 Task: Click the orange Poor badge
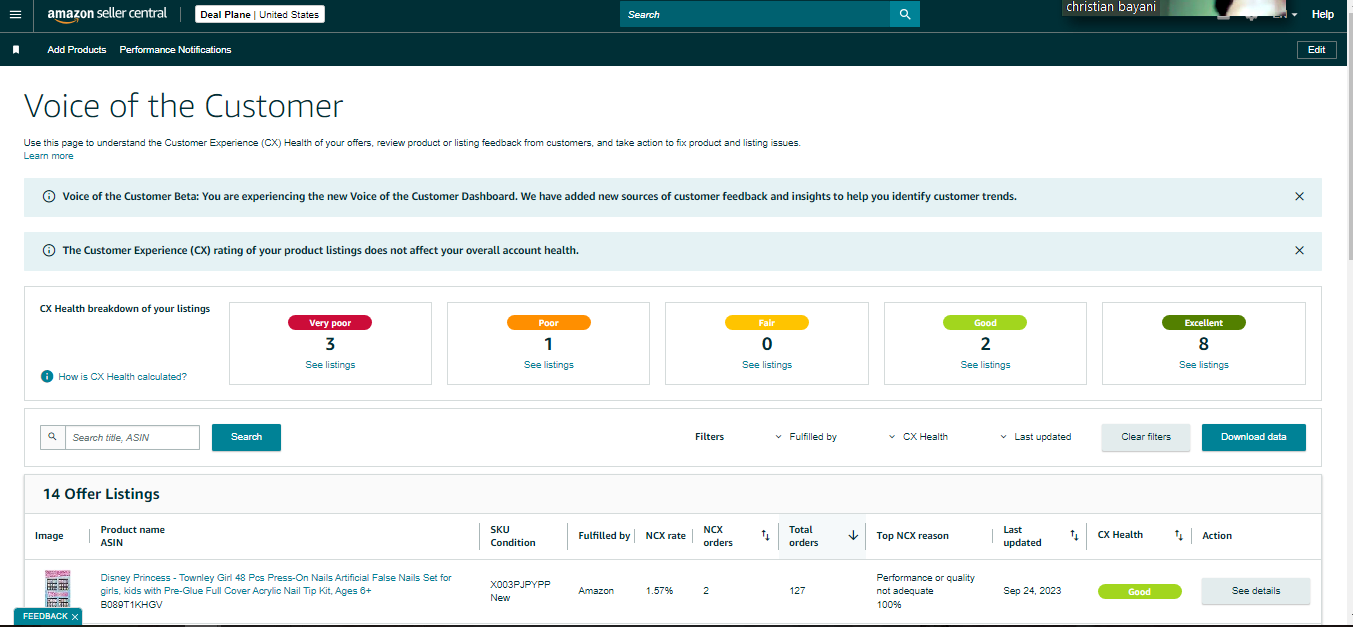click(x=549, y=323)
